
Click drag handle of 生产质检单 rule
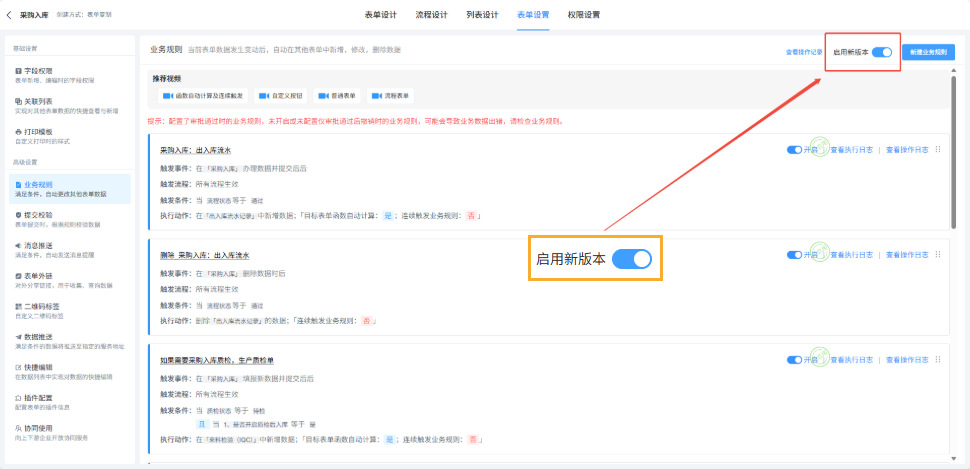tap(938, 359)
